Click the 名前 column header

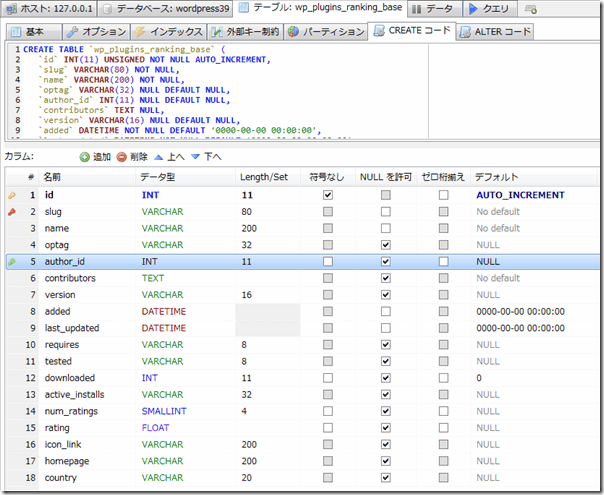click(87, 177)
